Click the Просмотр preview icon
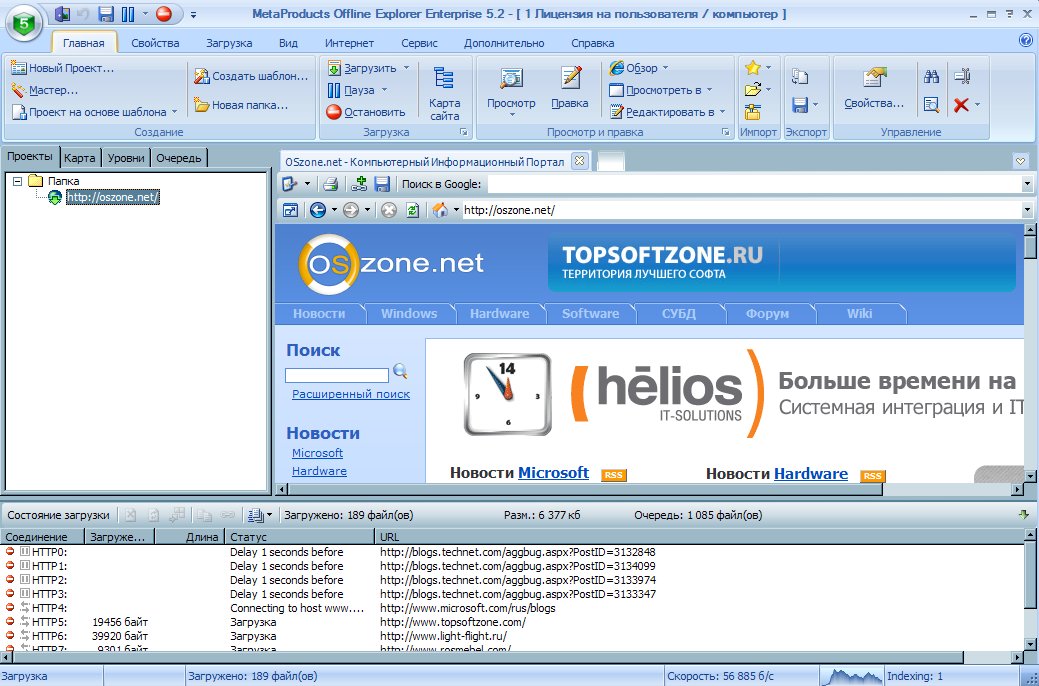This screenshot has height=686, width=1039. click(x=511, y=78)
